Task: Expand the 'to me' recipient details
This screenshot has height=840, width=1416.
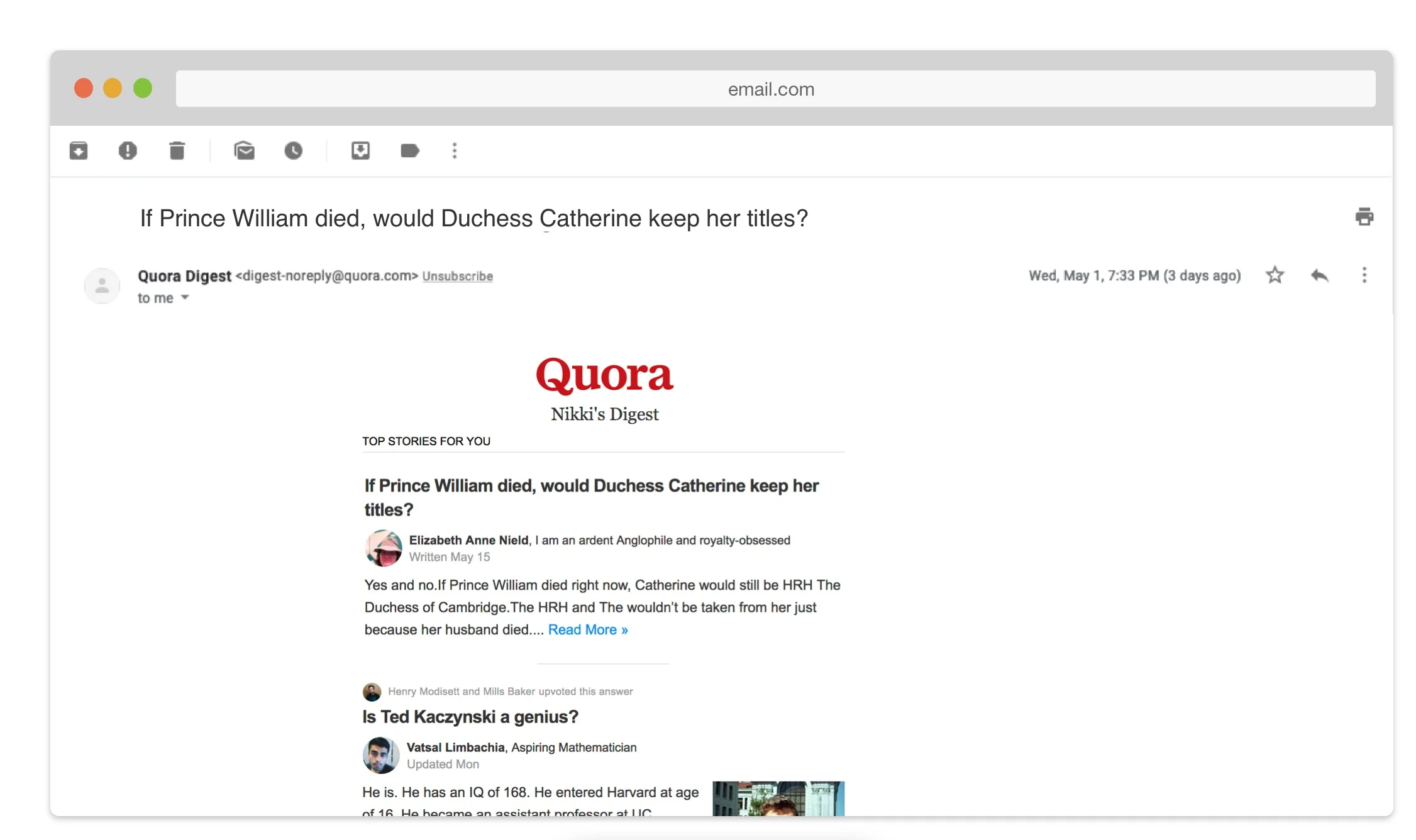Action: (185, 298)
